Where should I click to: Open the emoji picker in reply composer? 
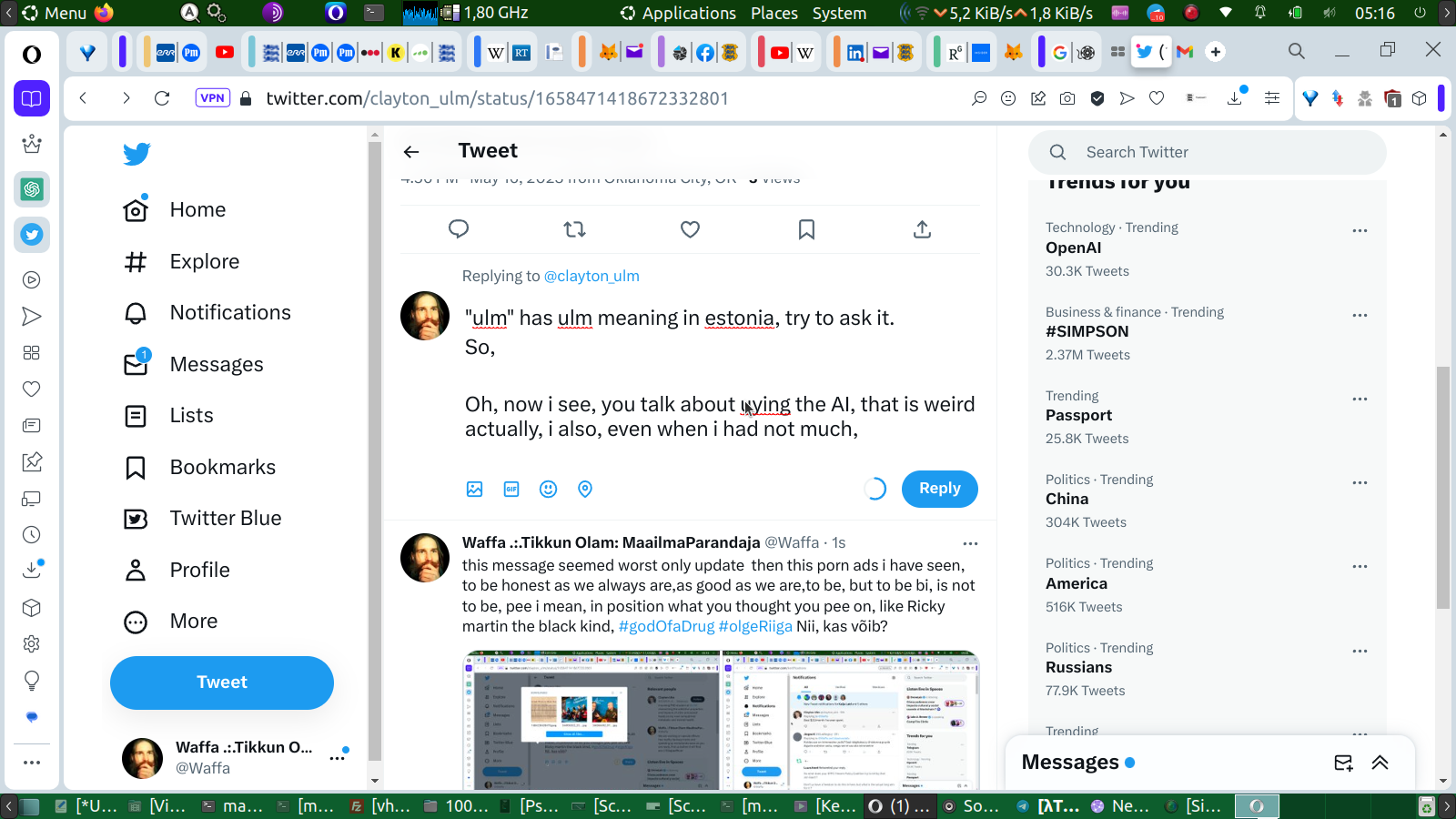pyautogui.click(x=548, y=490)
